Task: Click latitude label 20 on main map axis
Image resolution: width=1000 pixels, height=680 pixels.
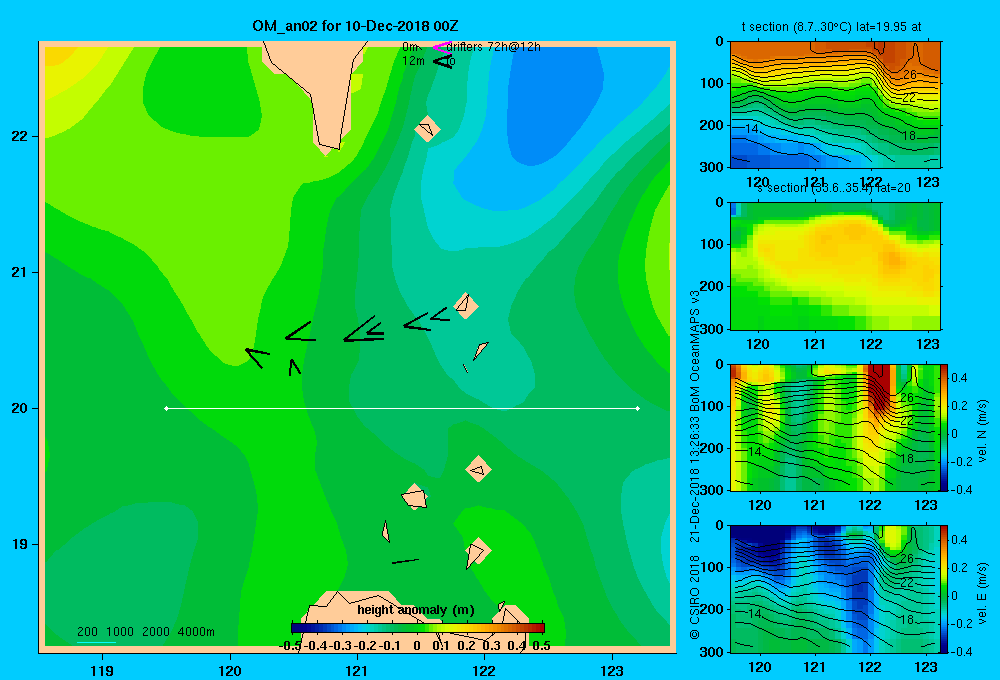Action: click(20, 408)
